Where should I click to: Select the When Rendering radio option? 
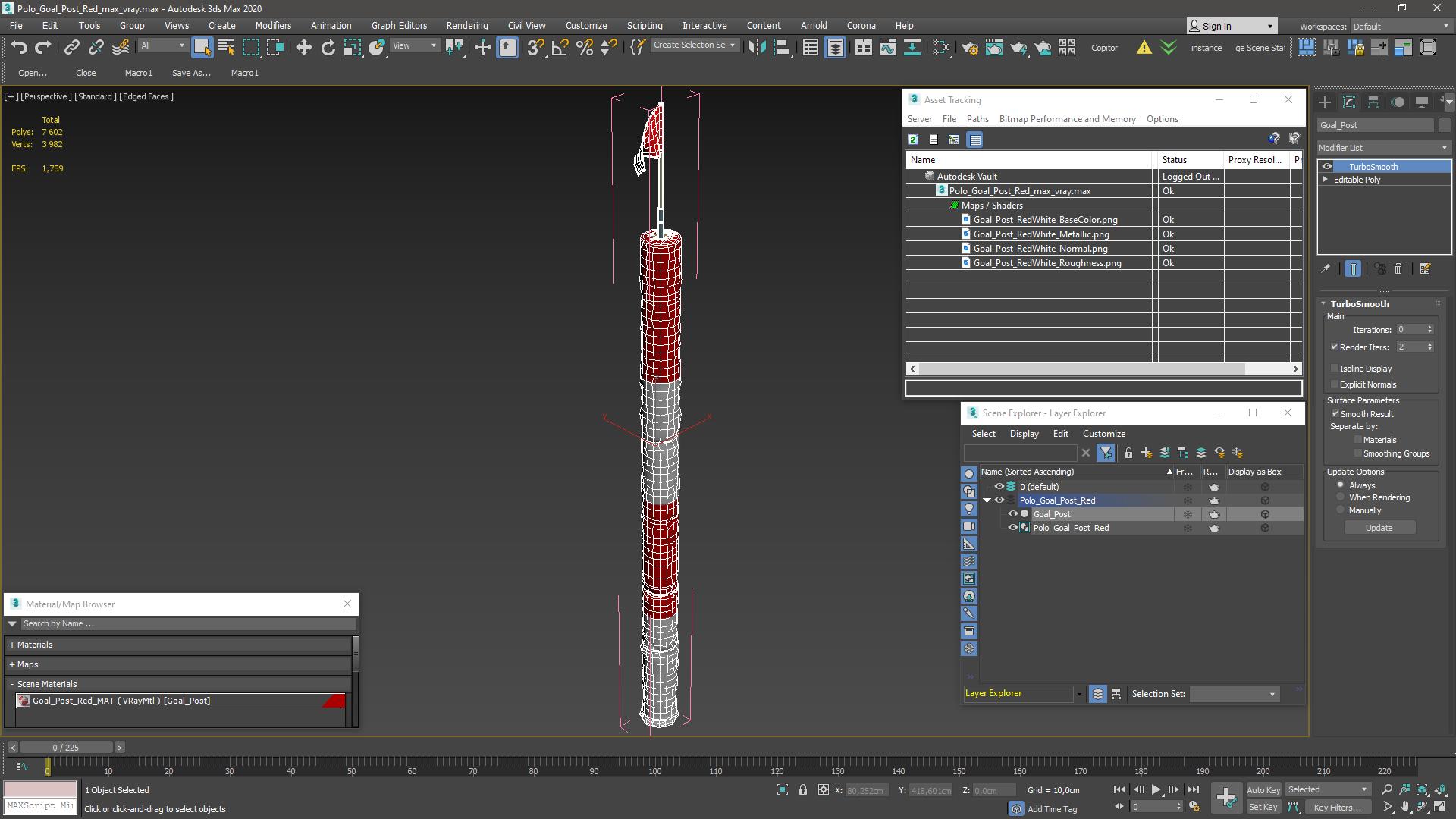pos(1340,497)
